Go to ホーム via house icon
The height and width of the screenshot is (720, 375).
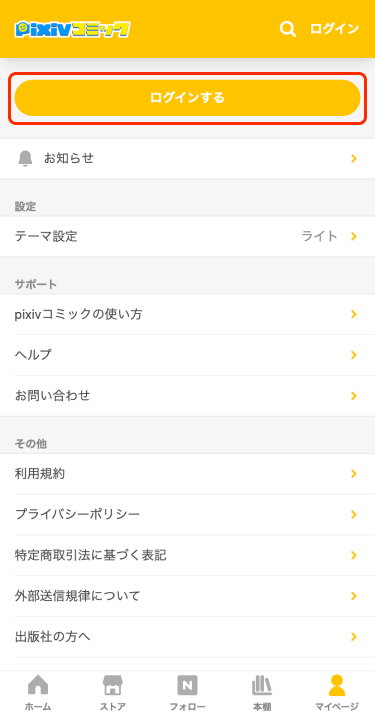pos(38,686)
